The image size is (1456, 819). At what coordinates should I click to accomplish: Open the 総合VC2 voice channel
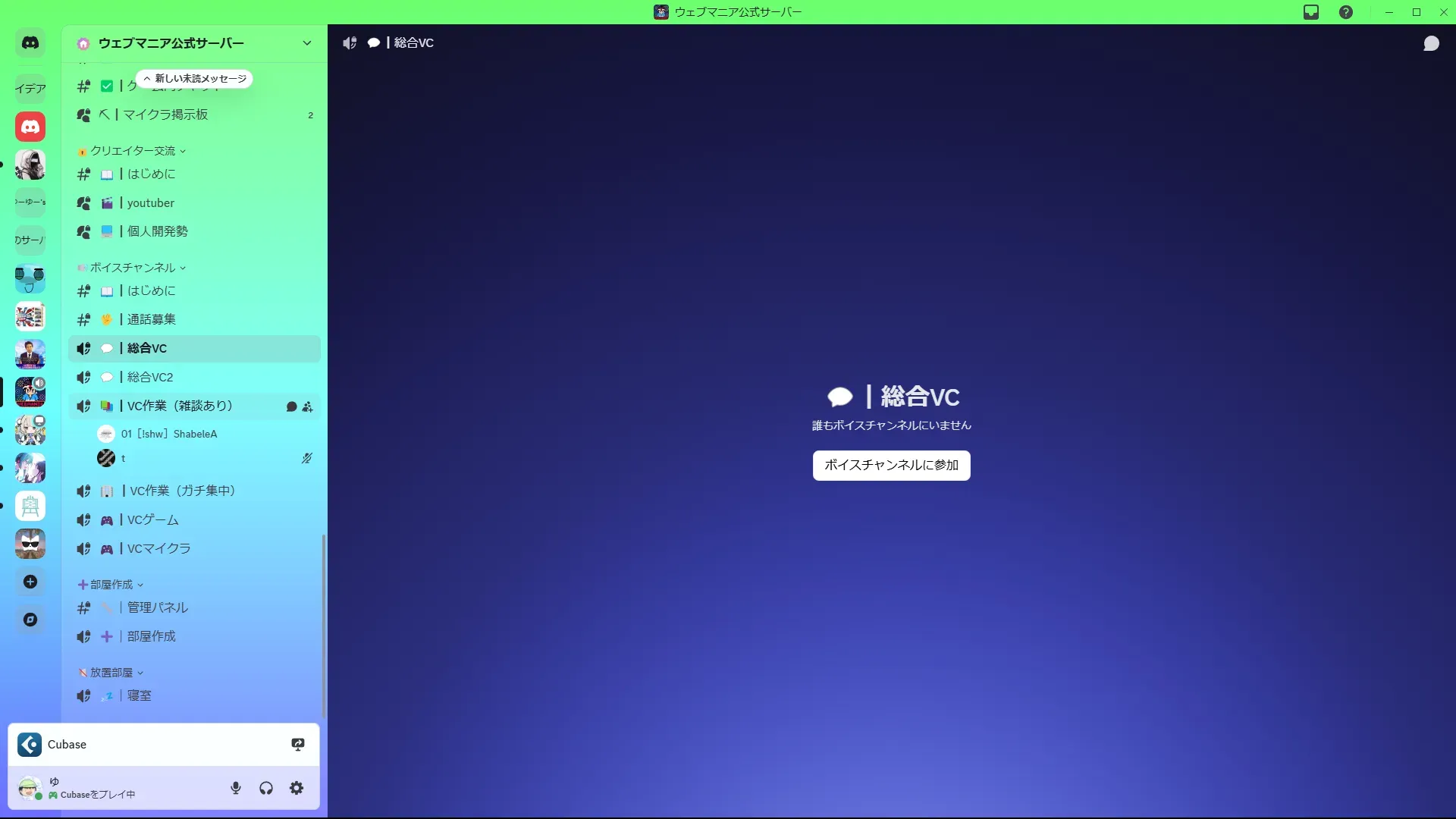pyautogui.click(x=150, y=377)
